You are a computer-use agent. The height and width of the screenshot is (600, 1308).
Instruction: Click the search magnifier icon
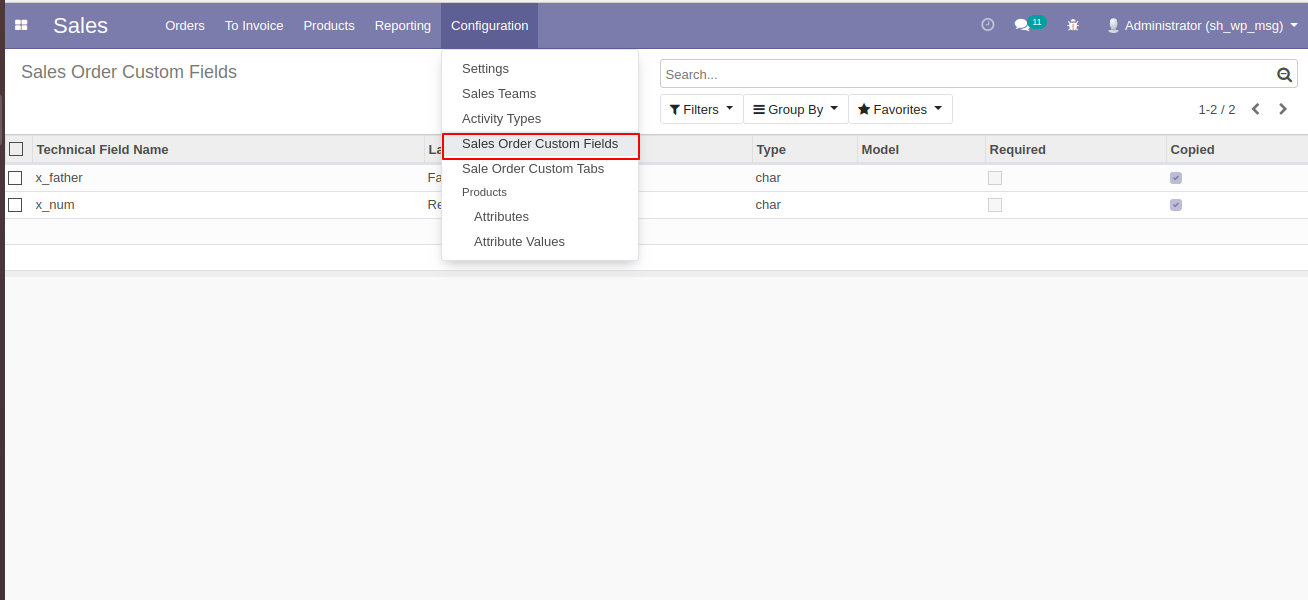coord(1285,74)
